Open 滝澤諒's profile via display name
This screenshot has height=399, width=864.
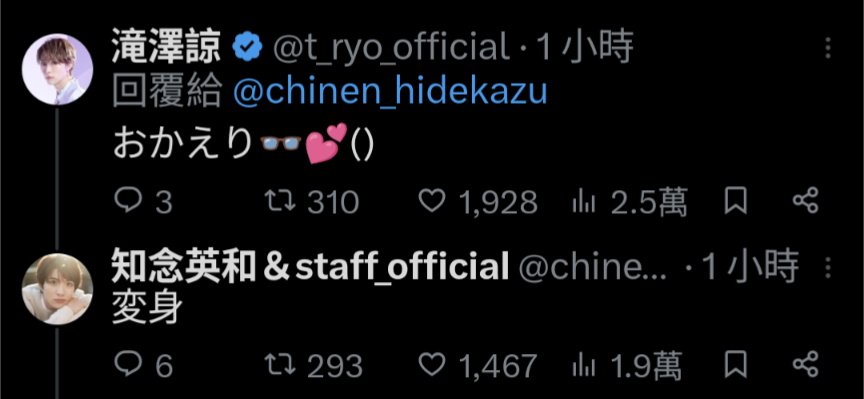click(166, 47)
